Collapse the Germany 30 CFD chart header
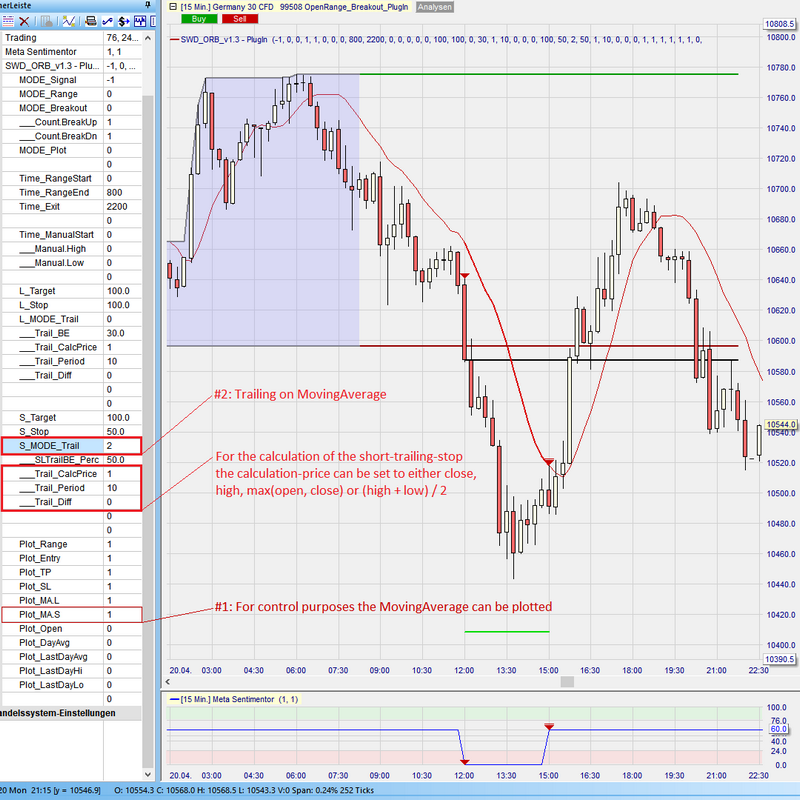800x800 pixels. pos(172,7)
